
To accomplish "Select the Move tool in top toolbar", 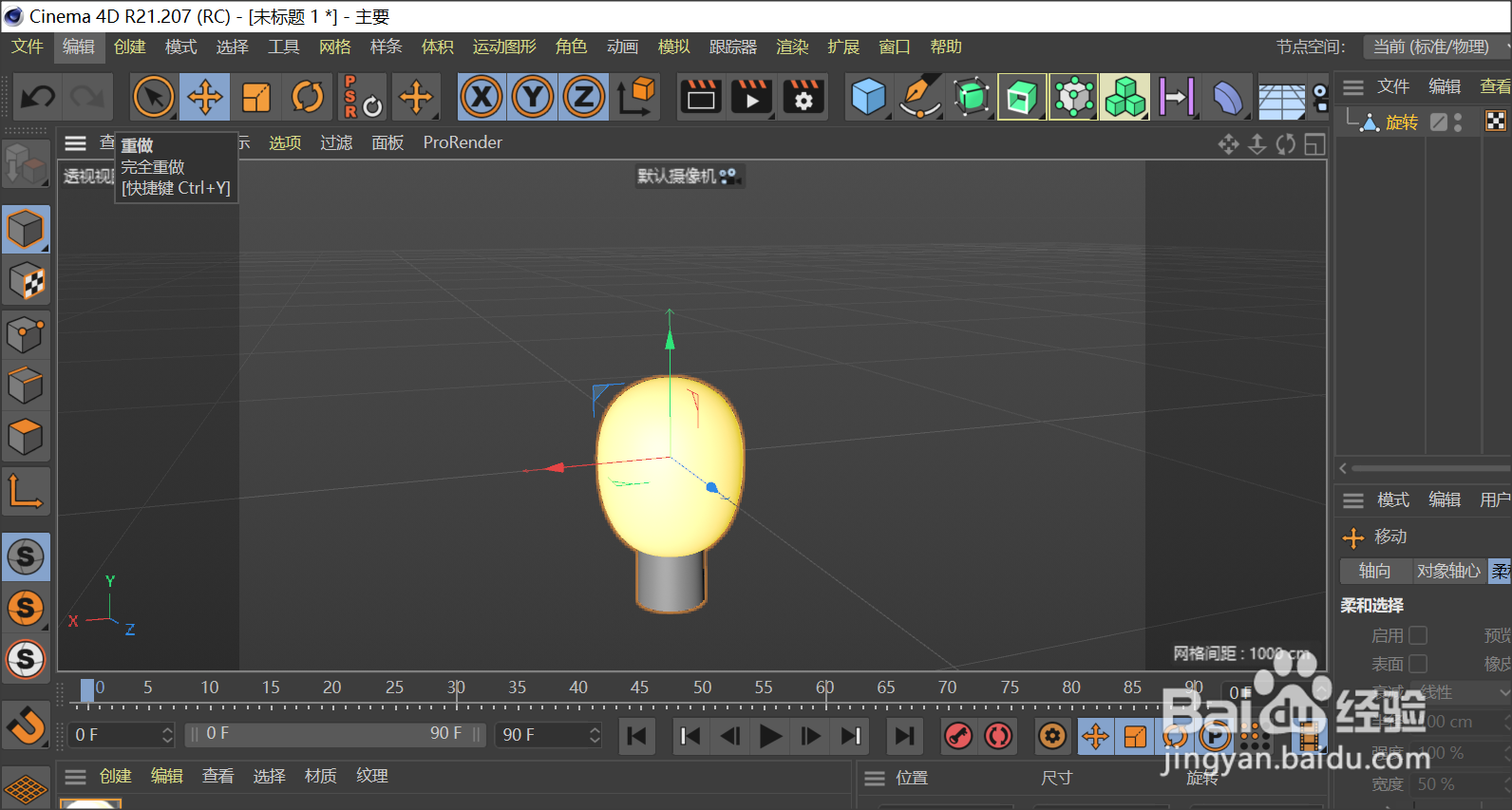I will point(204,97).
